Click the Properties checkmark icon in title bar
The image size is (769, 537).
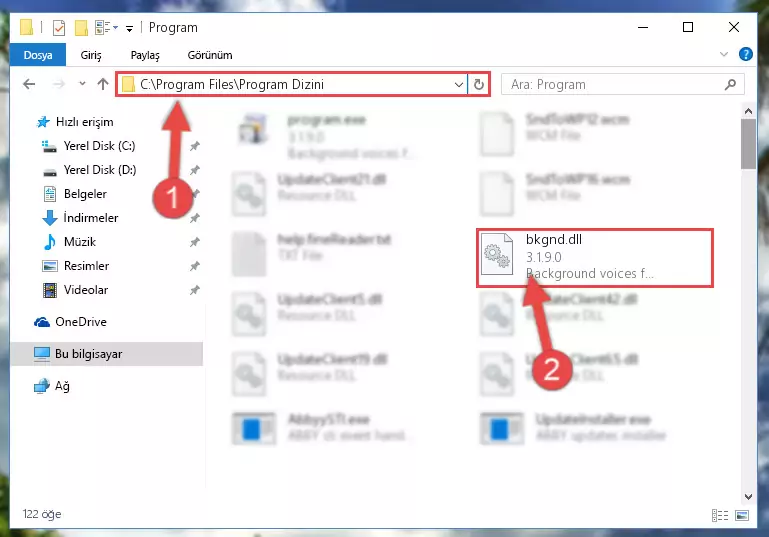(59, 27)
